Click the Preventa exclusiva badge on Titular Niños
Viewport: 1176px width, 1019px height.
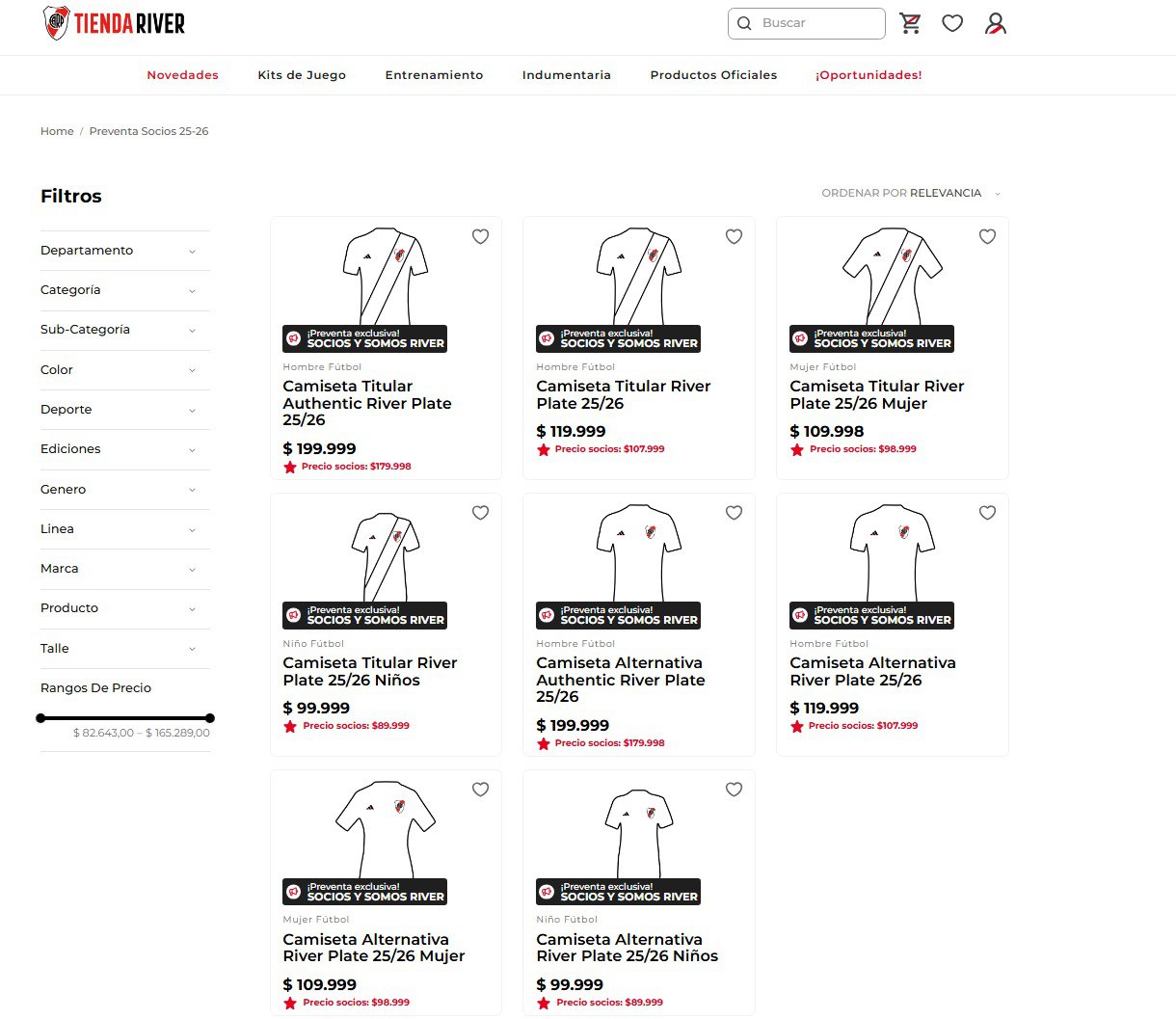[365, 615]
